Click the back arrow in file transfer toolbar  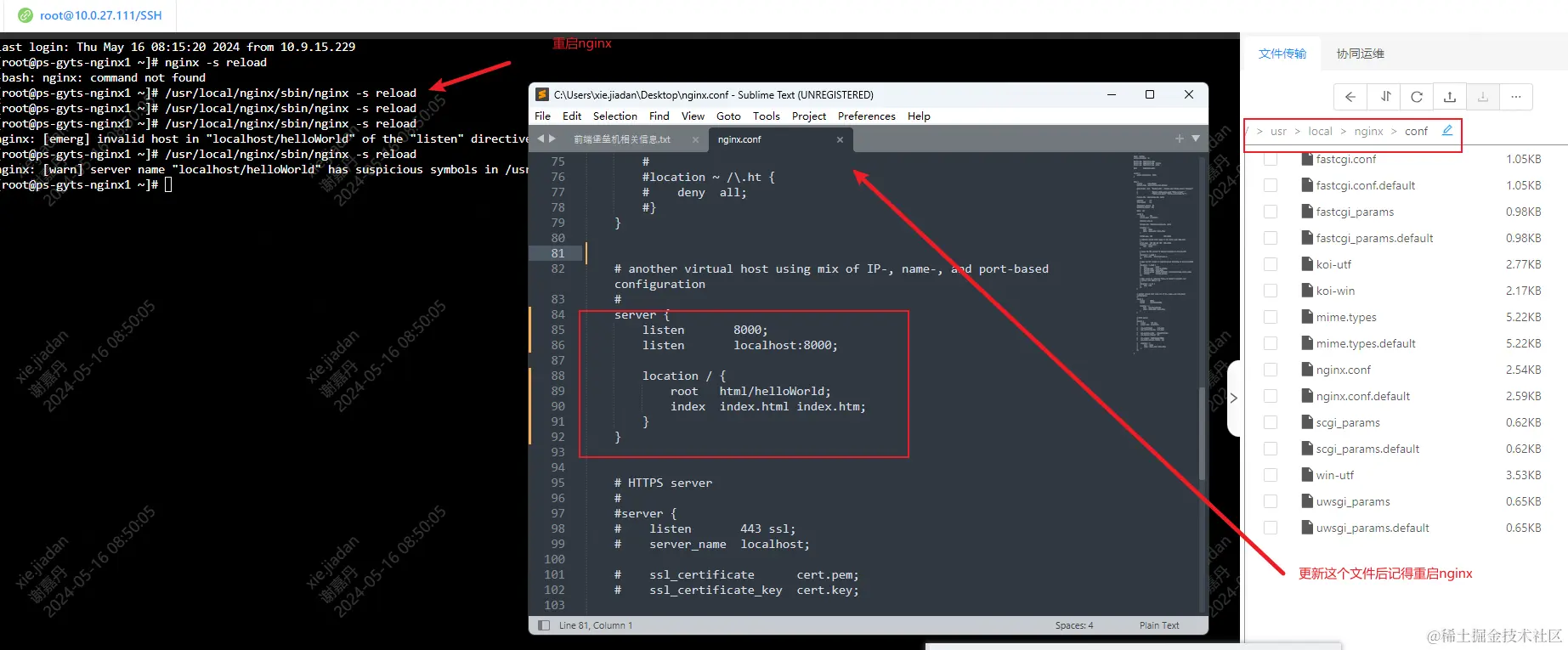click(x=1350, y=97)
